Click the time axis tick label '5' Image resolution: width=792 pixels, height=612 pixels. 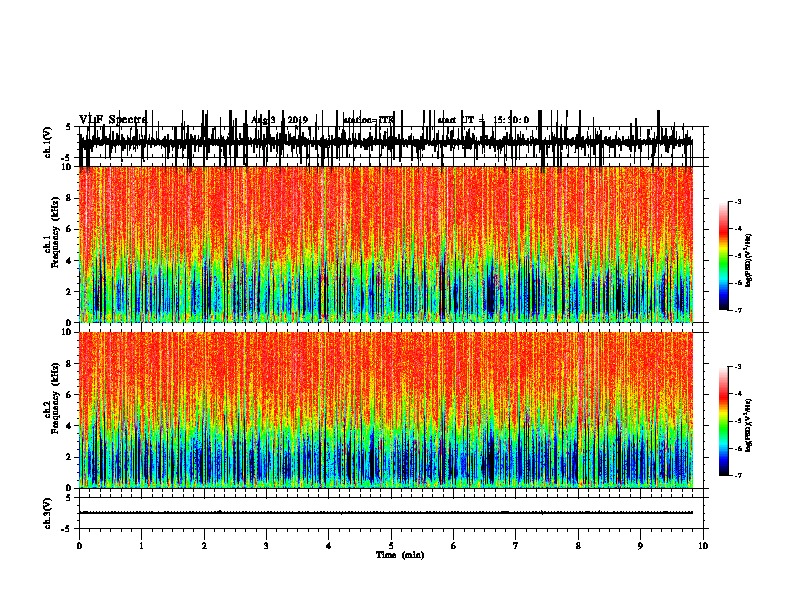point(391,545)
